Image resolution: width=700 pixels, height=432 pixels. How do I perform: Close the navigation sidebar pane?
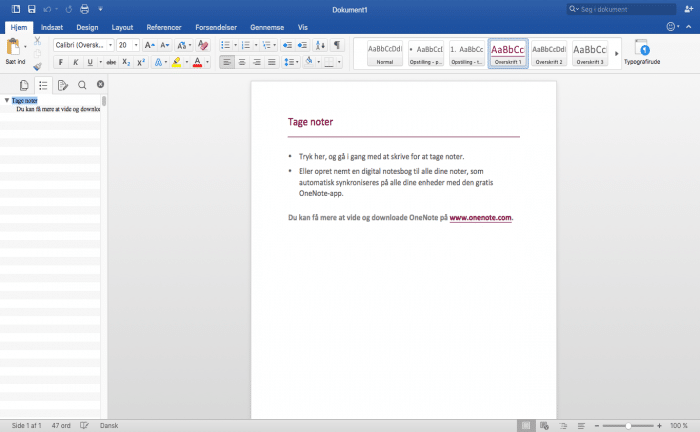coord(100,85)
